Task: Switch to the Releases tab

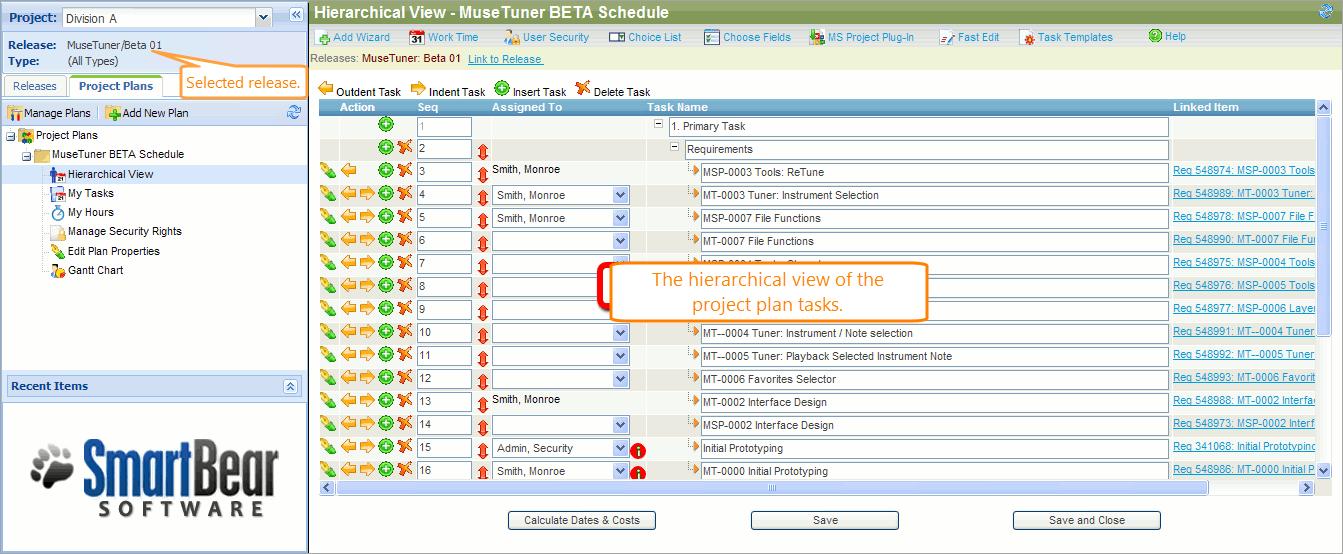Action: click(x=35, y=86)
